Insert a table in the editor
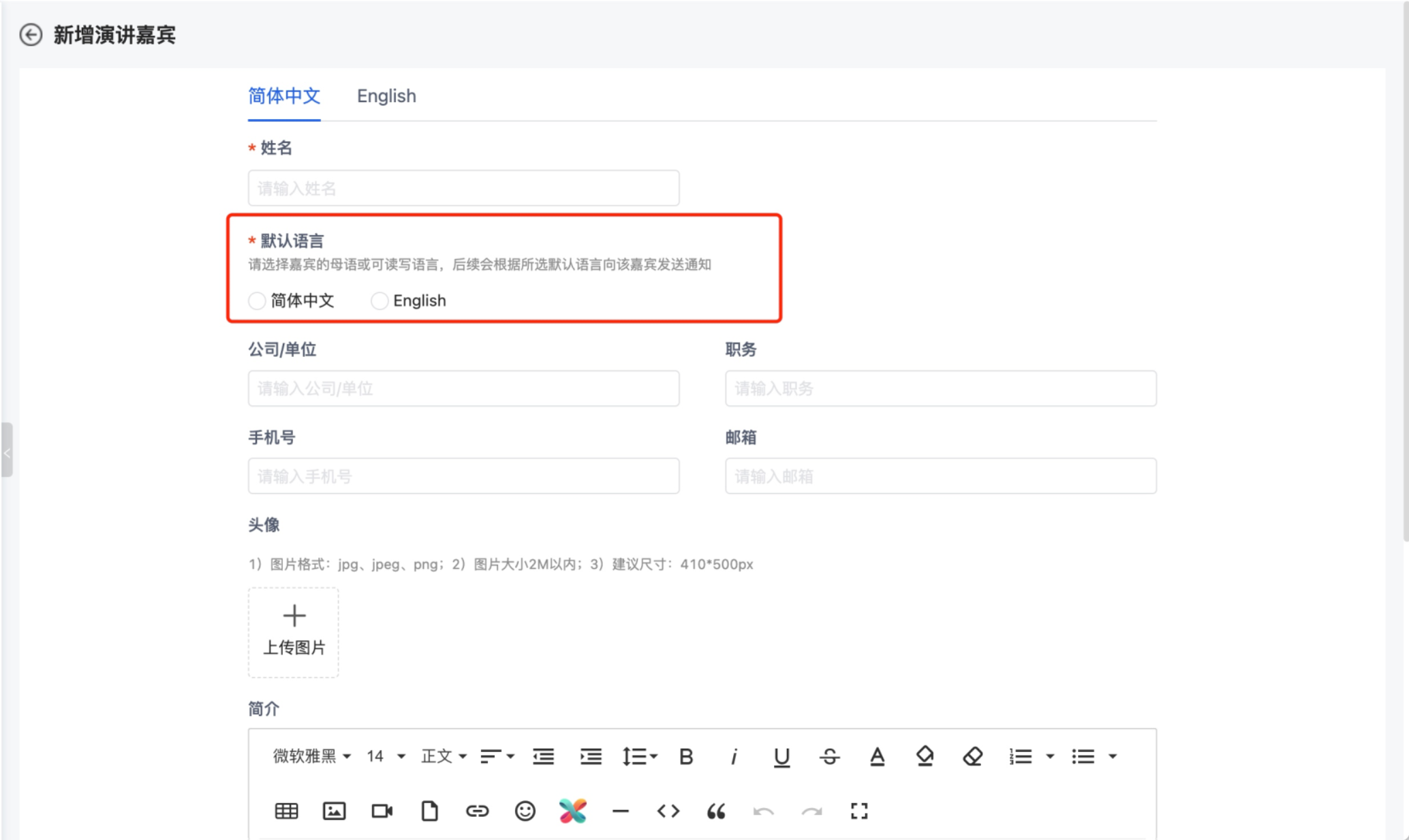Screen dimensions: 1409x840 pos(286,811)
